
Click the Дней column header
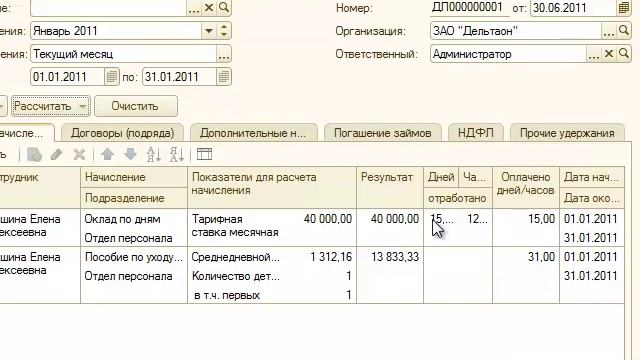(441, 177)
